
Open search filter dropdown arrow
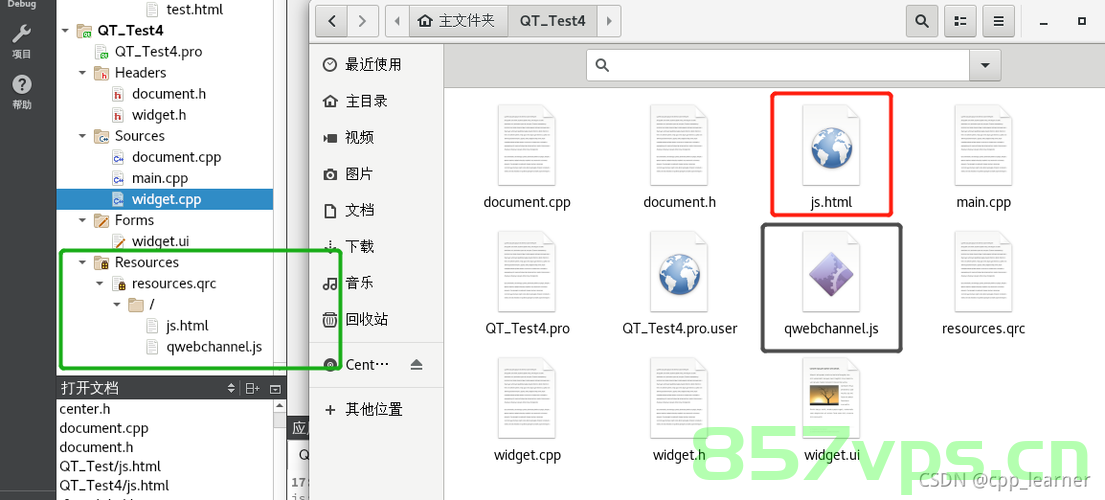(x=985, y=65)
